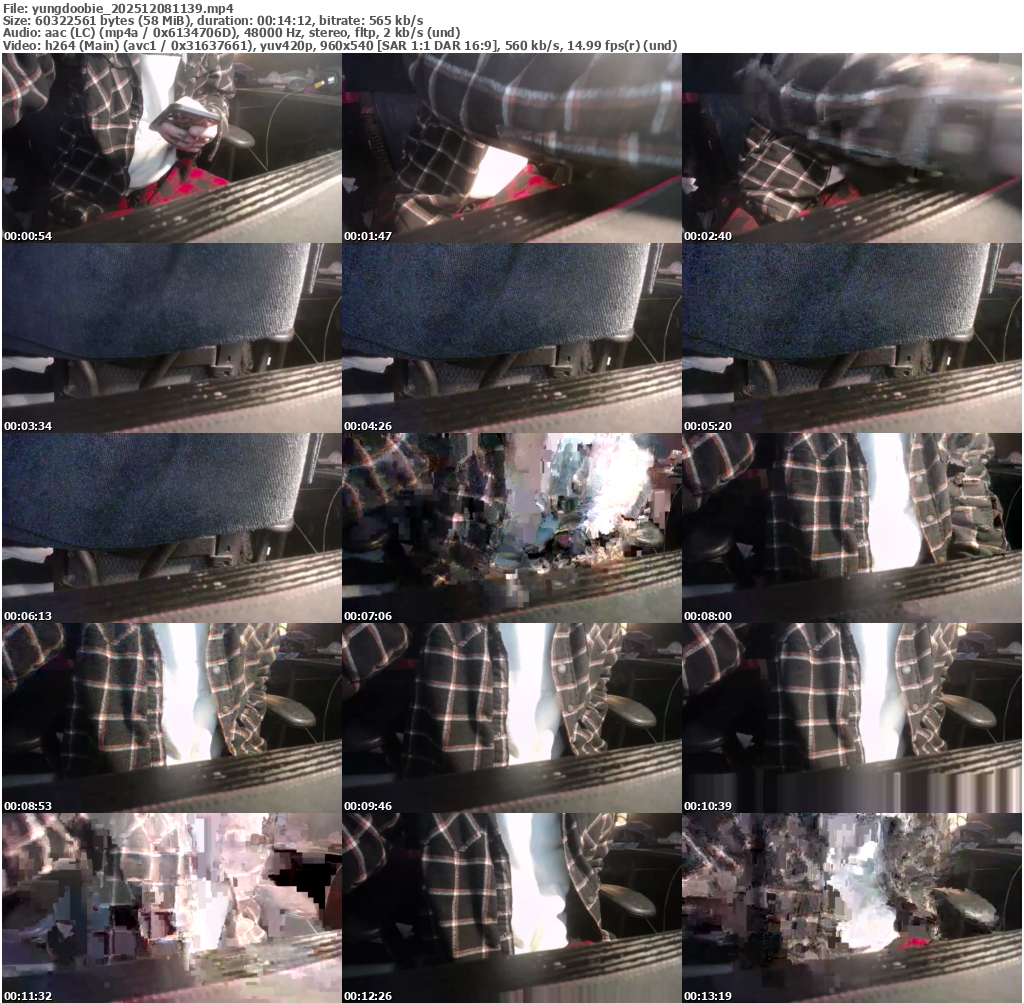The width and height of the screenshot is (1024, 1003).
Task: Select the frame thumbnail at 00:12:26
Action: (x=512, y=908)
